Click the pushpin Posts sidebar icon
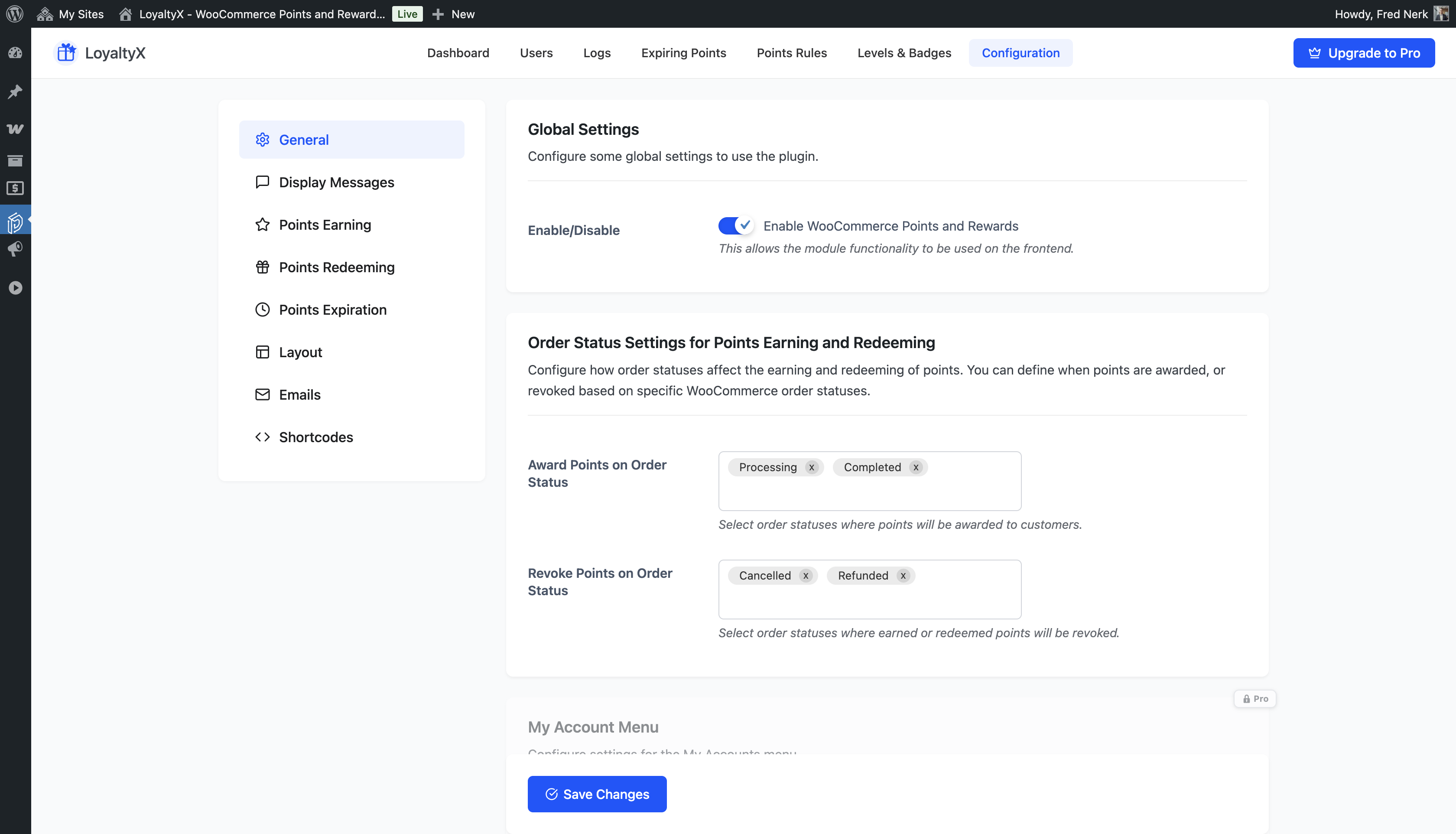The image size is (1456, 834). point(15,91)
